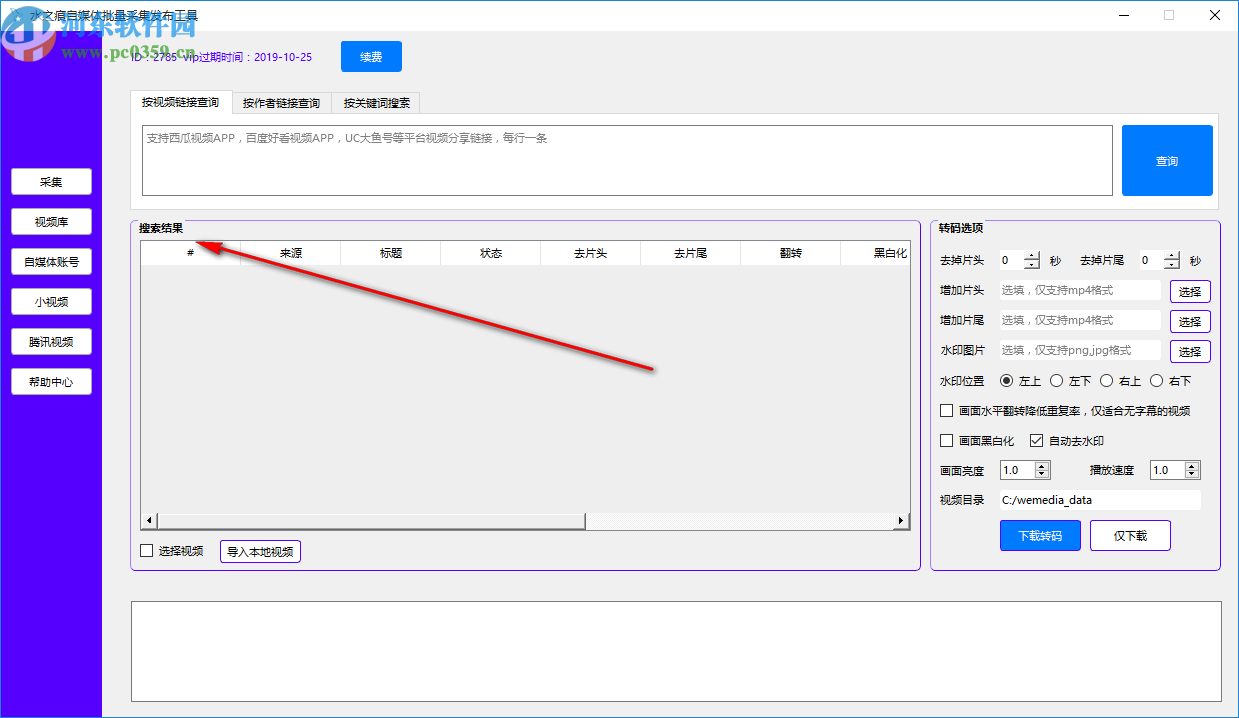Viewport: 1239px width, 718px height.
Task: Decrease 画面亮度 value with down arrow
Action: [1043, 474]
